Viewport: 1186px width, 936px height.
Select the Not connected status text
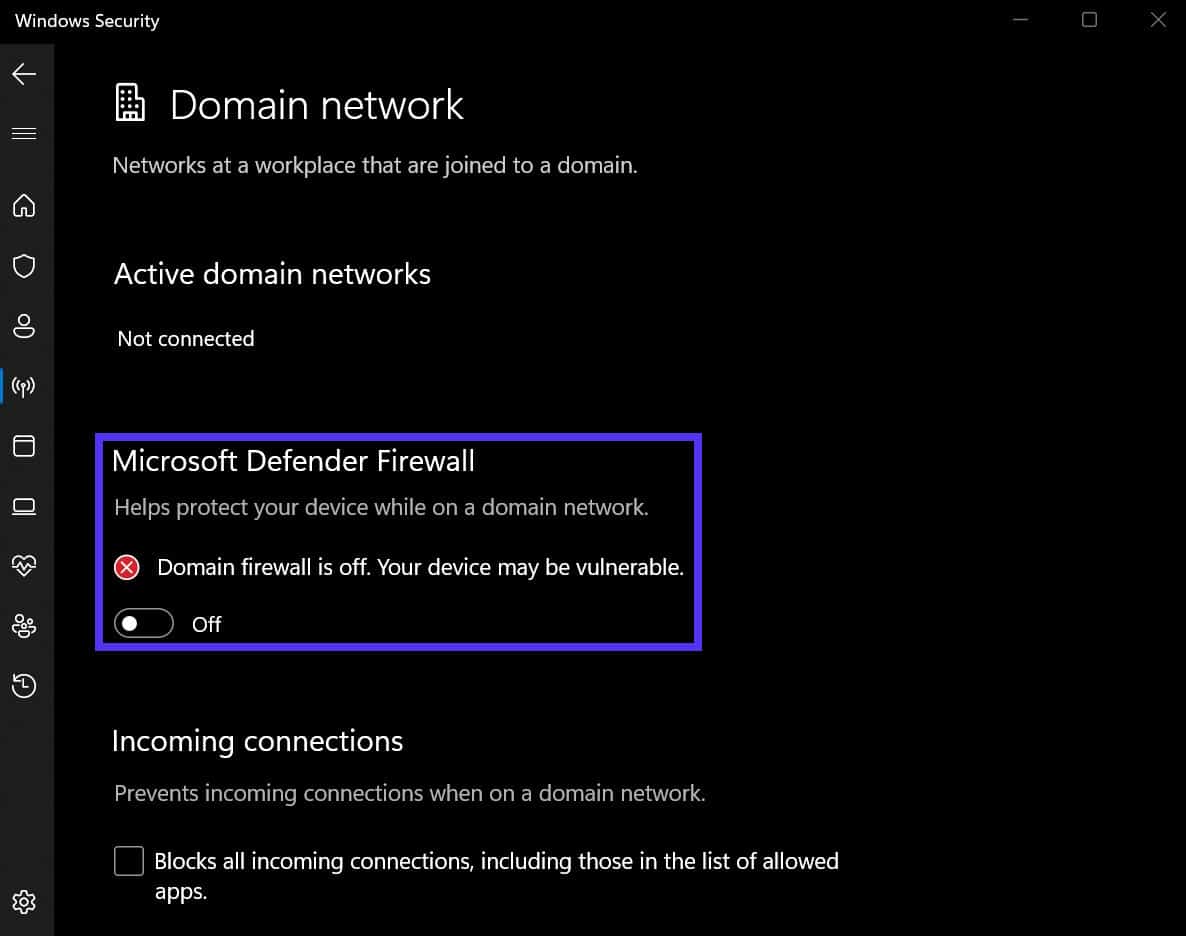185,339
